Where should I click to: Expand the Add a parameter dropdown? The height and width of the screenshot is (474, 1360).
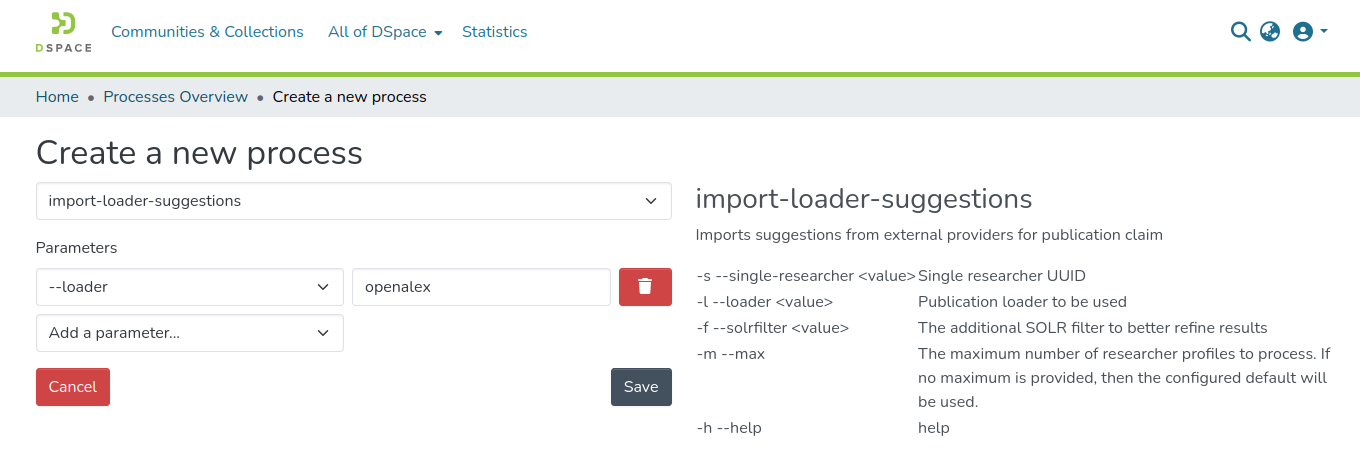pos(189,333)
